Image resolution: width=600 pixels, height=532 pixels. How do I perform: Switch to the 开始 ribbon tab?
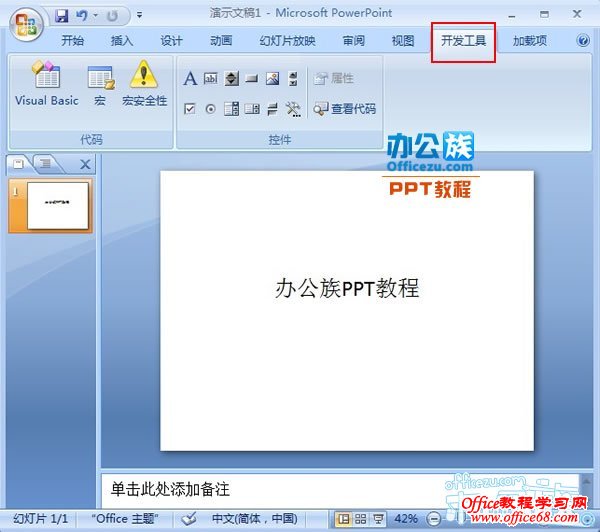tap(72, 41)
